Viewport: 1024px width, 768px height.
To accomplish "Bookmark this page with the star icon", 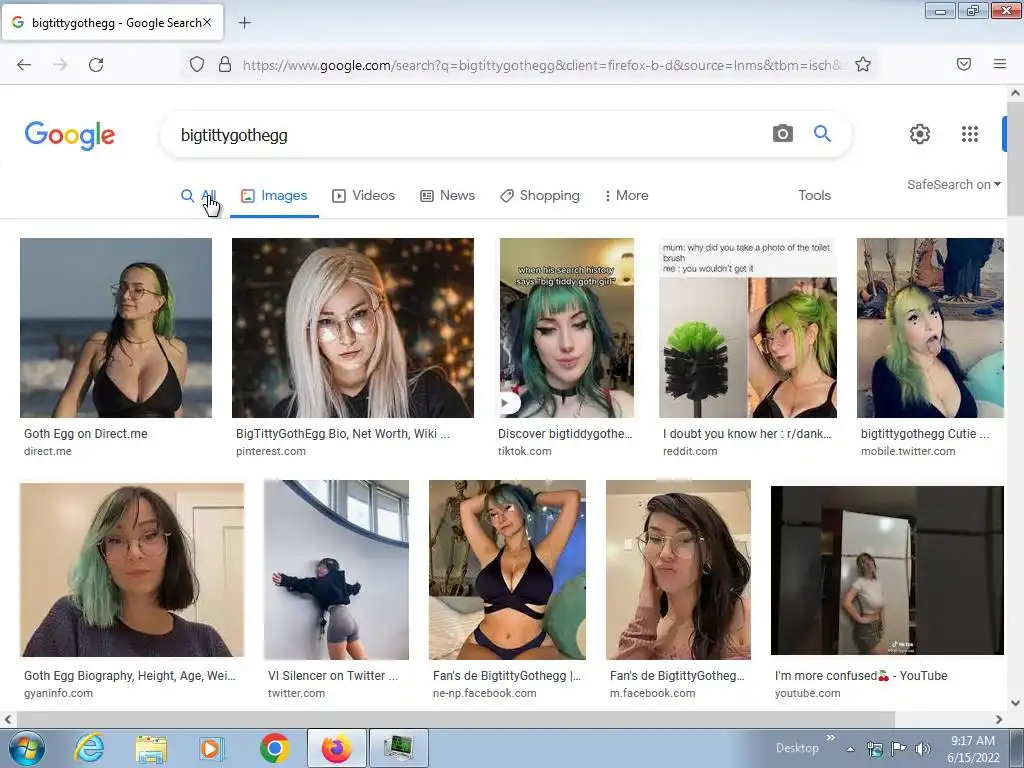I will pos(863,65).
